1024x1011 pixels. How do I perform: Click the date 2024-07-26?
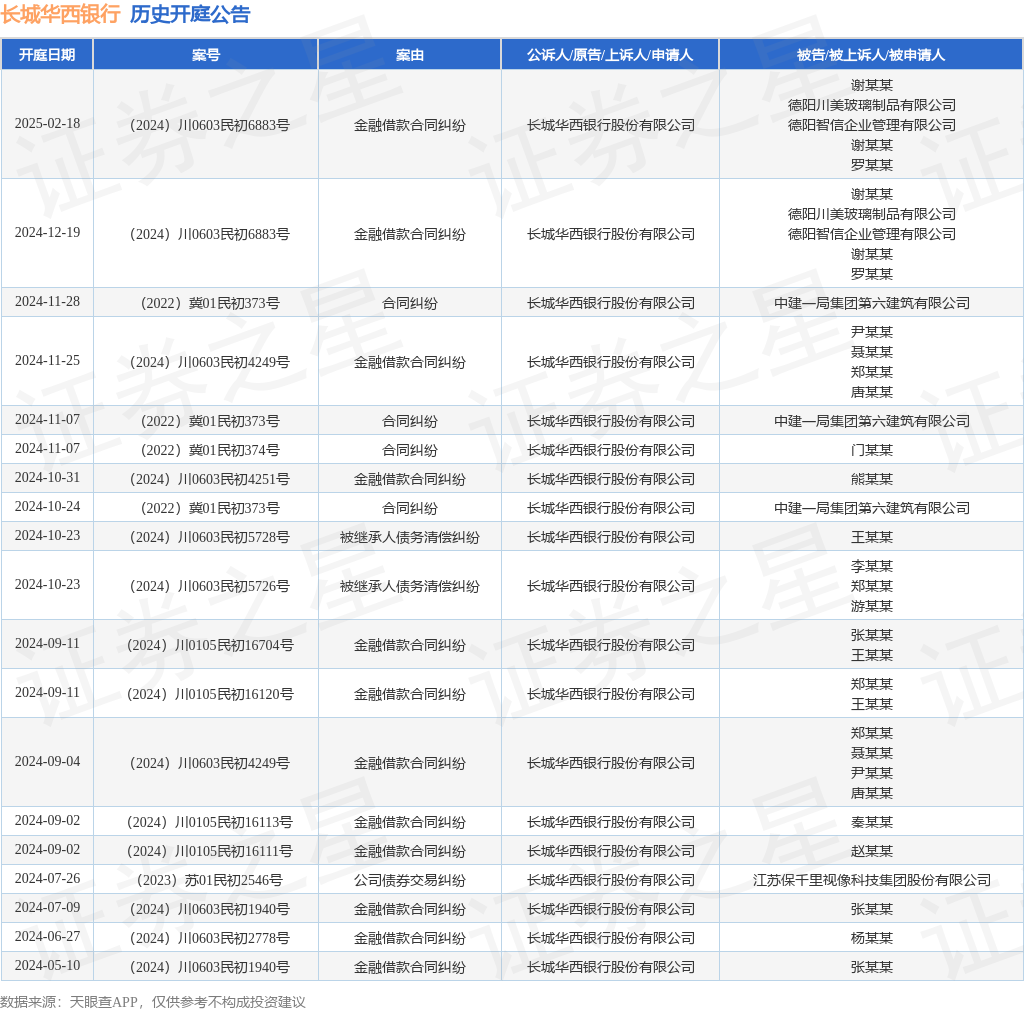48,878
